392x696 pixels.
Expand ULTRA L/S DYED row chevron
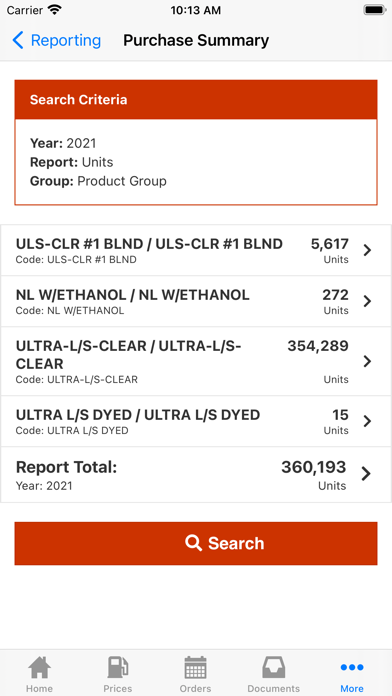point(367,421)
